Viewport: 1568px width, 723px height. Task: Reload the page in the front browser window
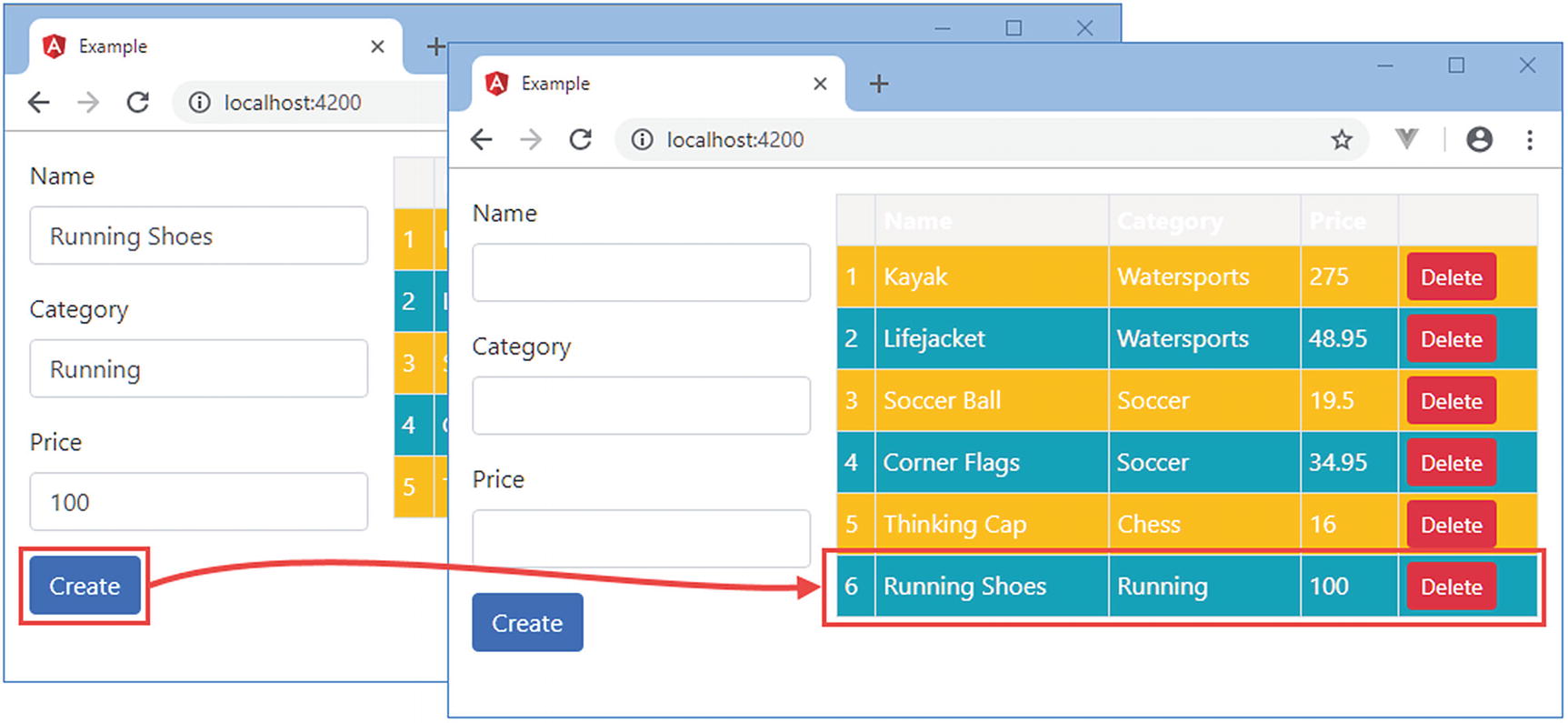[580, 140]
